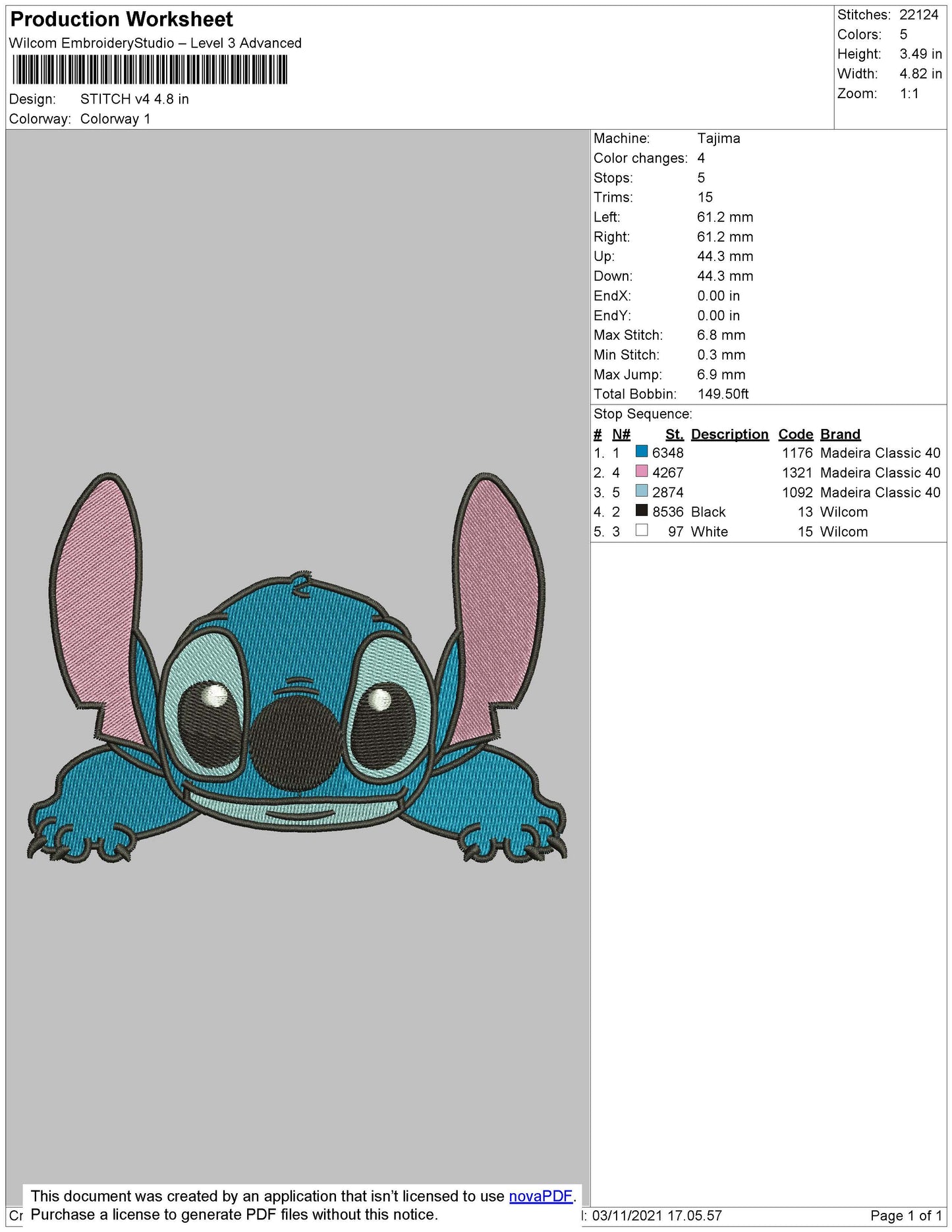Click width value '4.82 in'
The image size is (952, 1232).
tap(920, 74)
